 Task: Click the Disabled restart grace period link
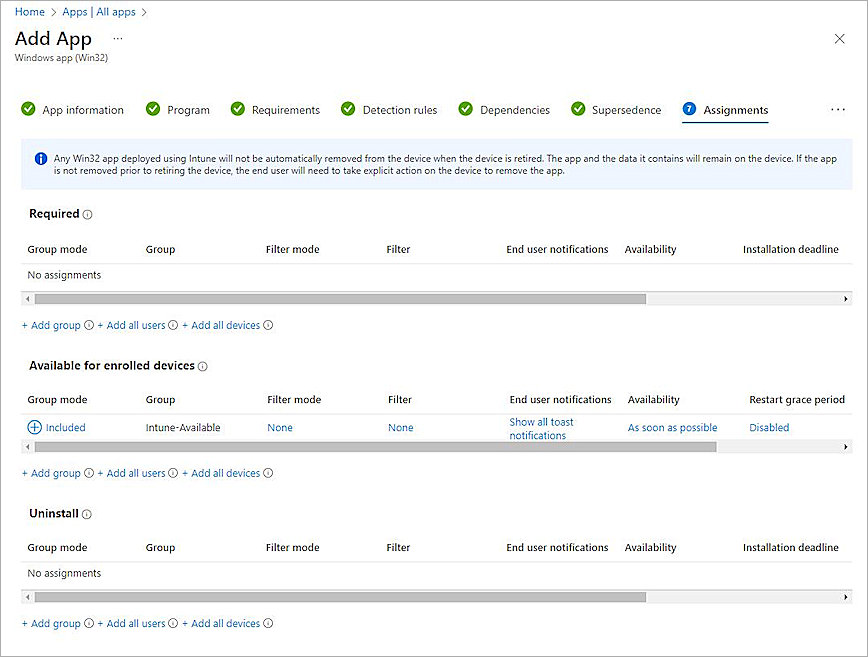click(x=769, y=428)
